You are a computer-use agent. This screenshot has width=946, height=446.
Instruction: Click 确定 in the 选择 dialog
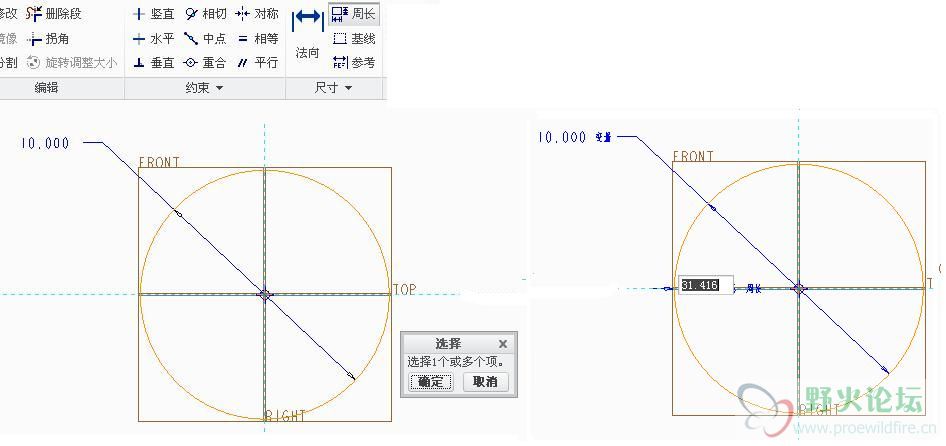pos(431,381)
